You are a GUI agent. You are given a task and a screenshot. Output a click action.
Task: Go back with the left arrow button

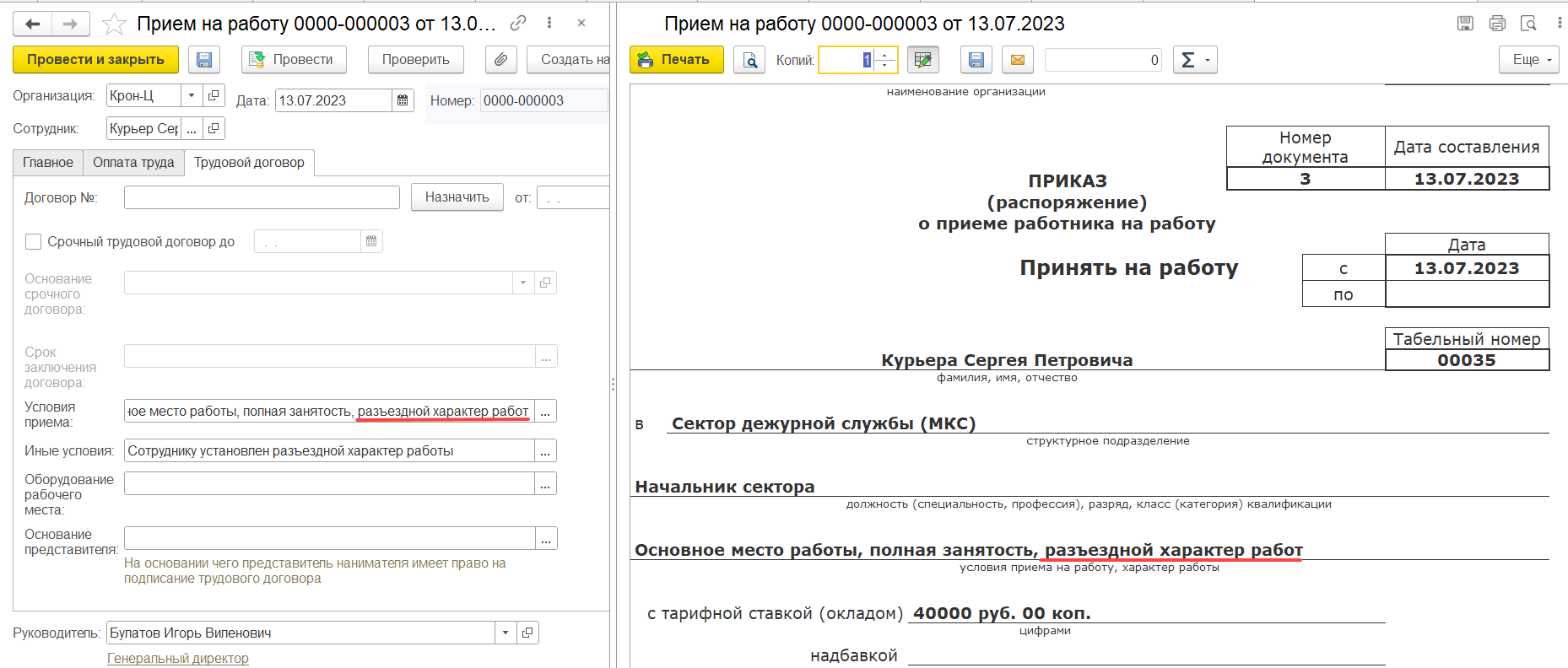[32, 24]
